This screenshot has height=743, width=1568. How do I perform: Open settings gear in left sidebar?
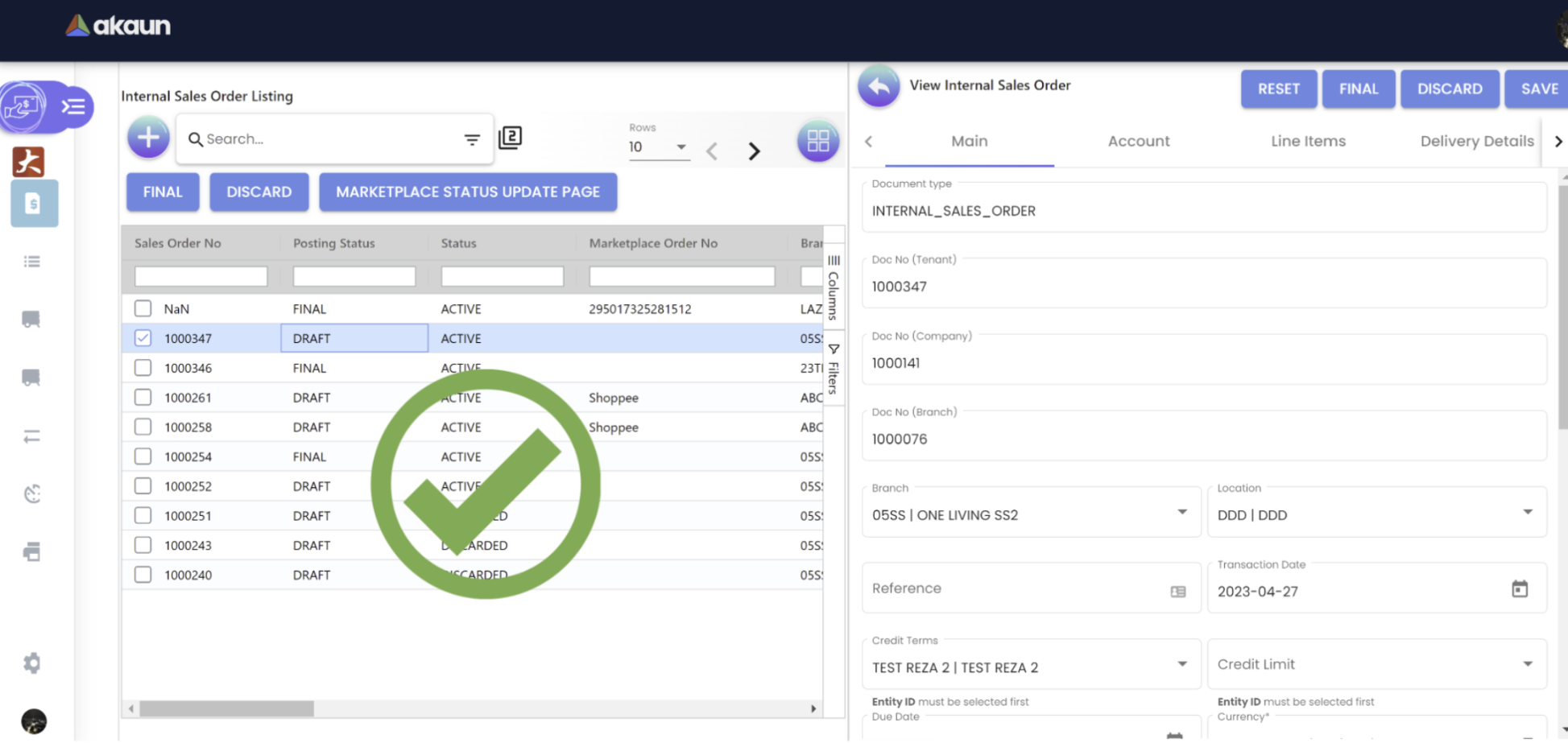31,663
